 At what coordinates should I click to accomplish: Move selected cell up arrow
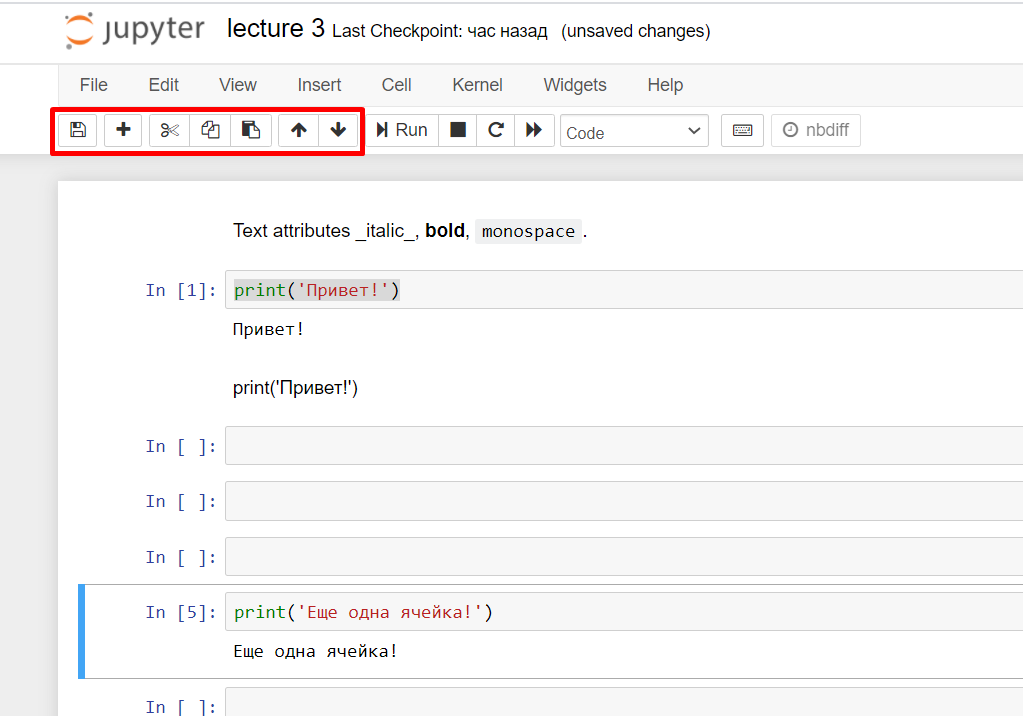coord(298,130)
